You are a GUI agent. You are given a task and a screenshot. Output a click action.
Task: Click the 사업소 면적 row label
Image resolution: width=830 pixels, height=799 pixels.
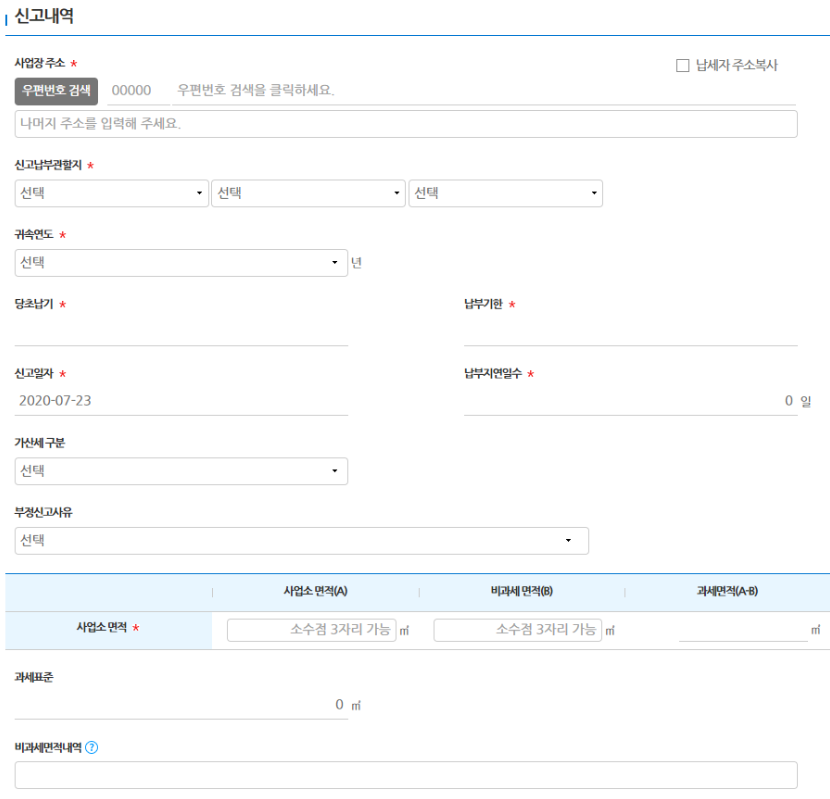click(102, 627)
